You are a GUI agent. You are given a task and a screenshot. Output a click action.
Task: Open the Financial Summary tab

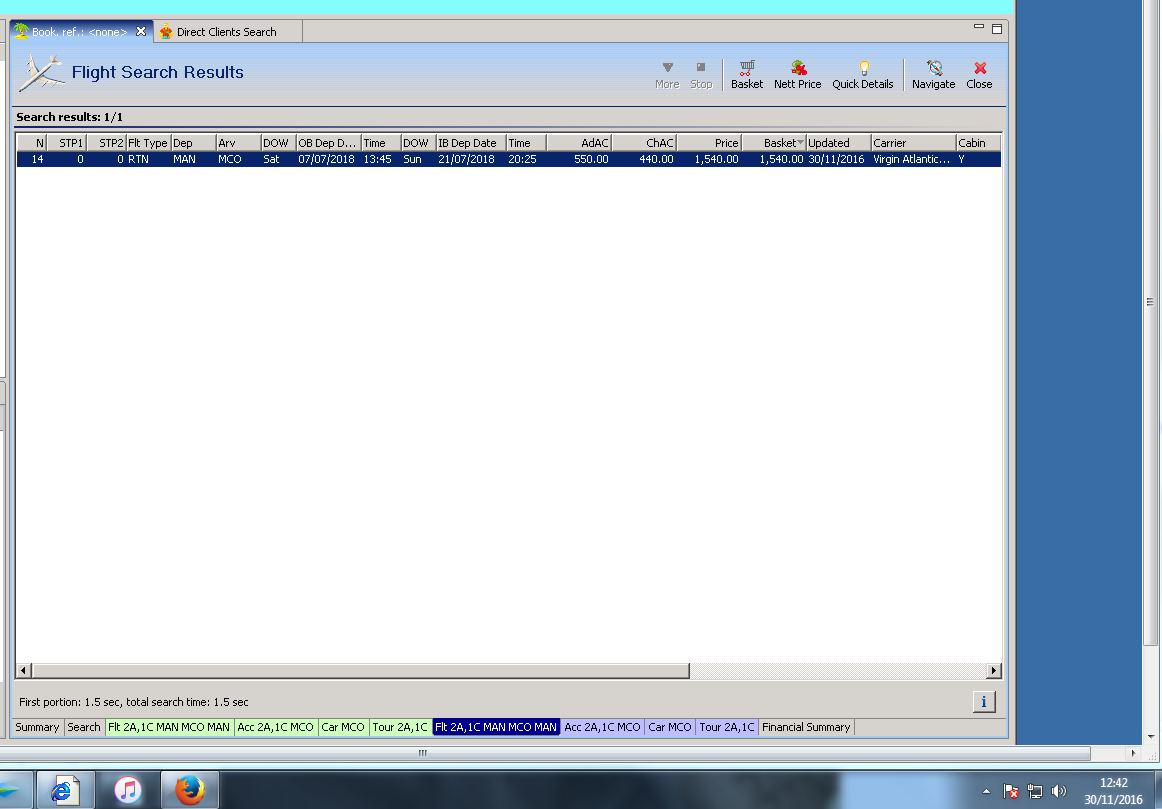point(806,727)
